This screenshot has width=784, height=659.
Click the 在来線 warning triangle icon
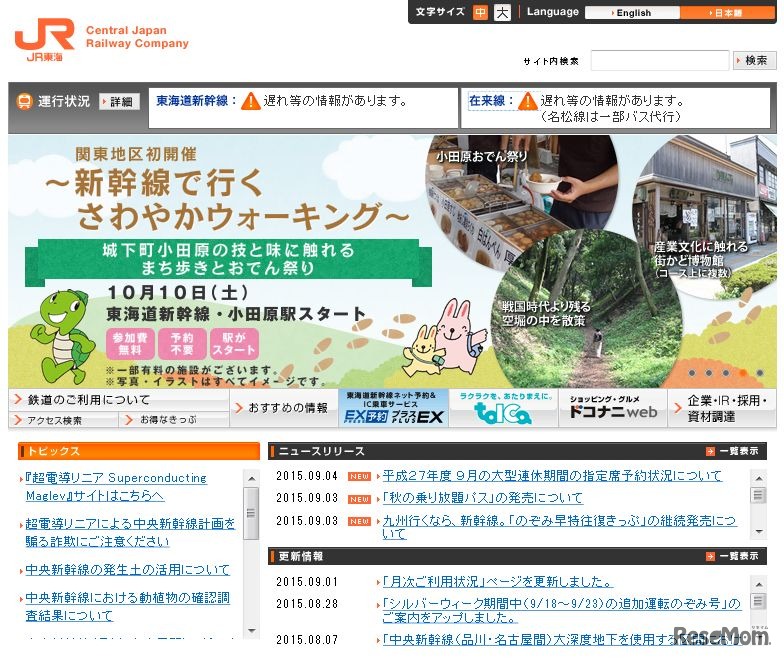click(x=527, y=101)
